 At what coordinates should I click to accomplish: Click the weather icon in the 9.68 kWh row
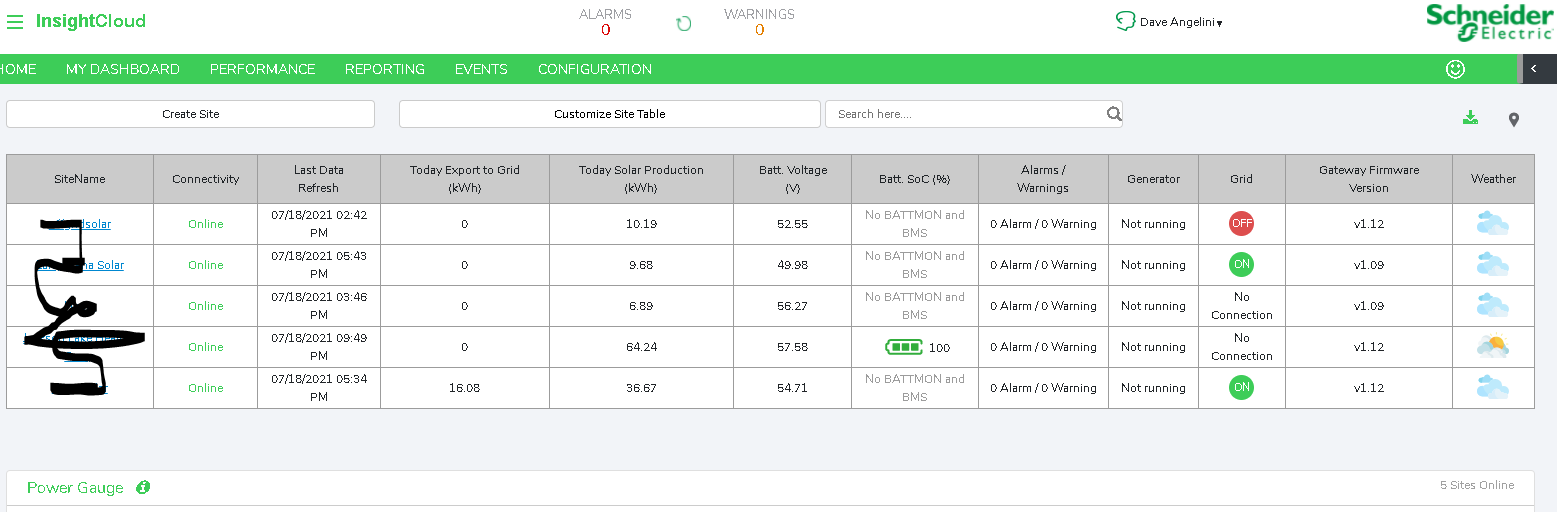[1492, 265]
